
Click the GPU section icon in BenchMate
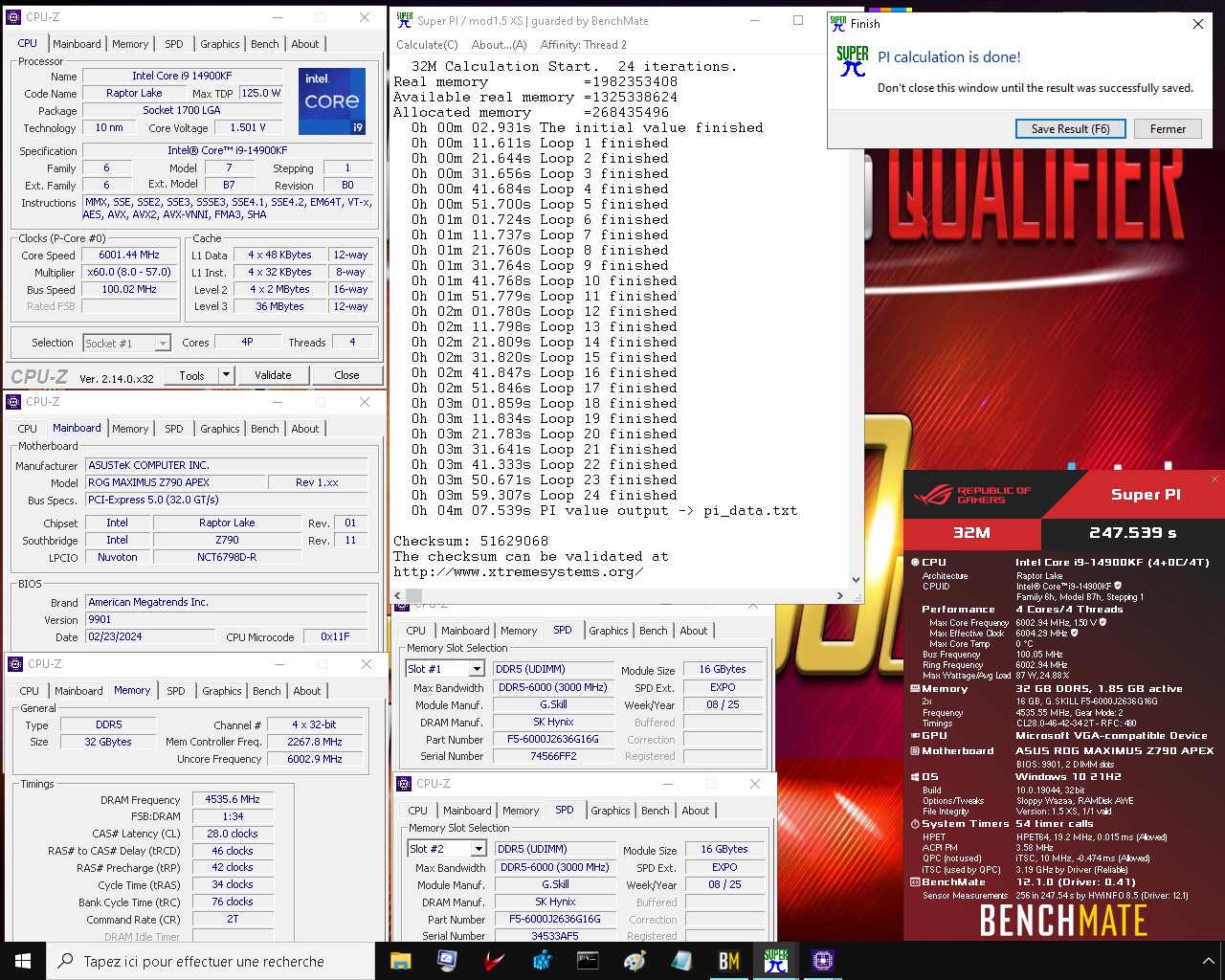click(x=915, y=736)
